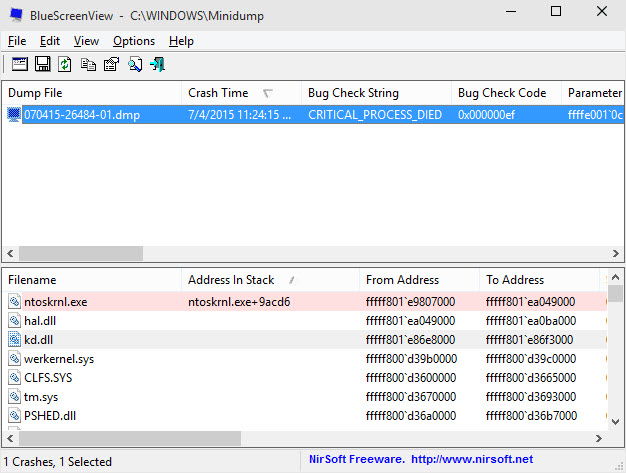Sort by From Address column header

[x=419, y=280]
